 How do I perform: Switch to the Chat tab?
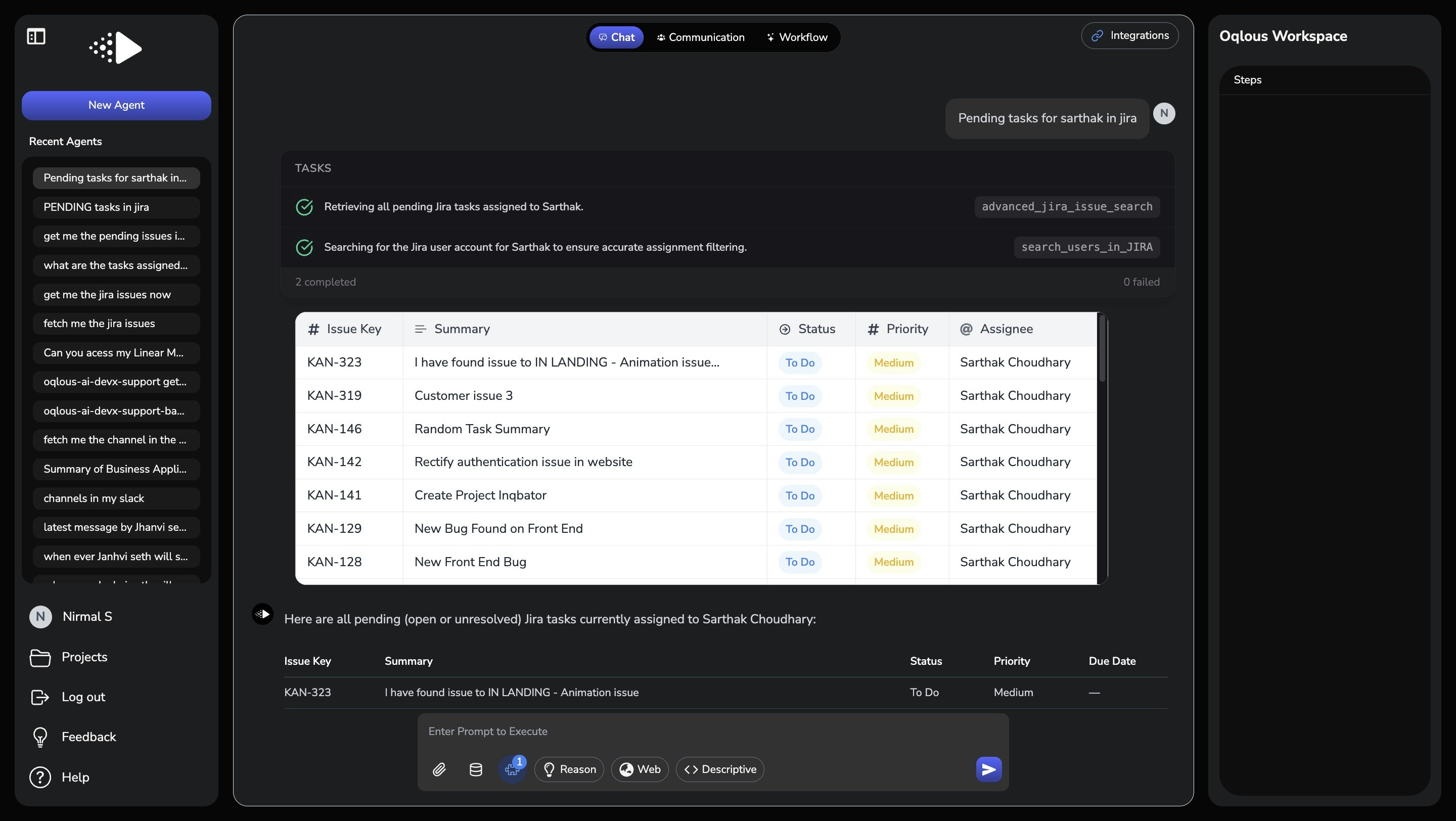tap(616, 37)
